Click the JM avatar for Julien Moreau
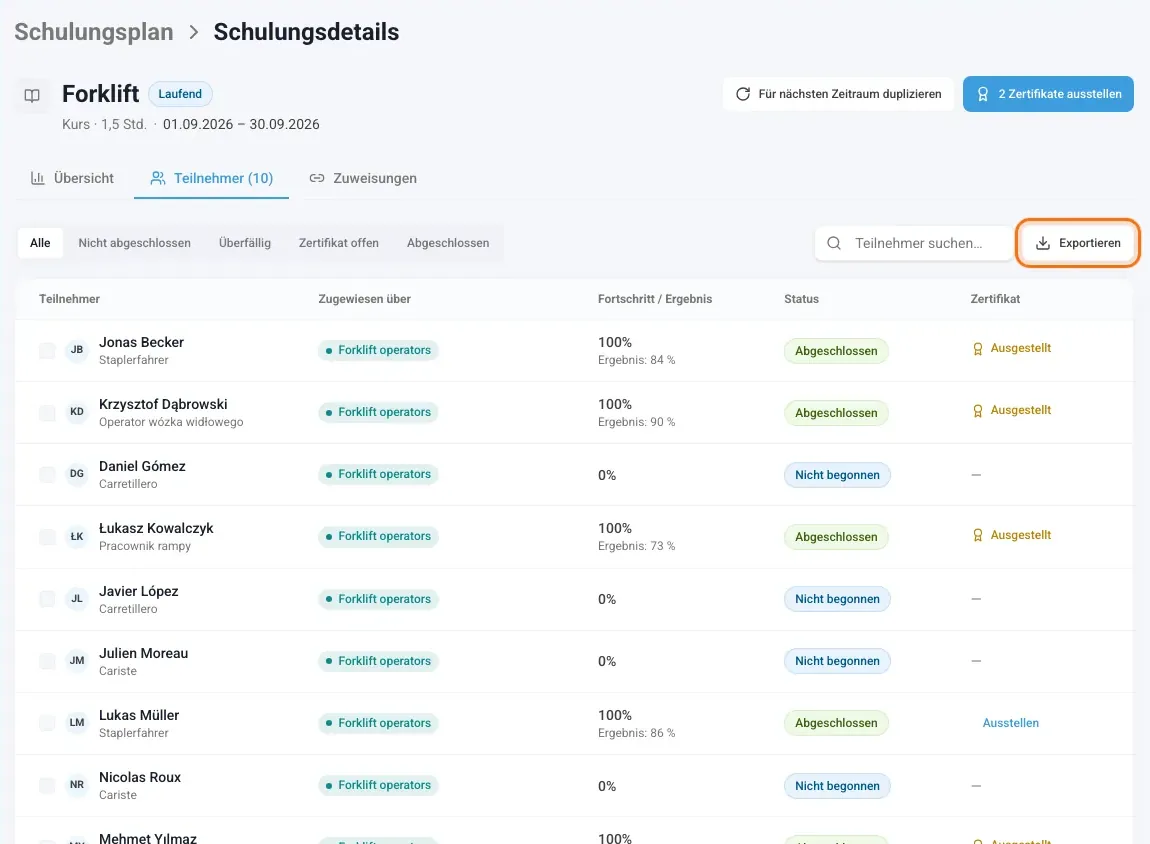1150x844 pixels. [x=77, y=661]
